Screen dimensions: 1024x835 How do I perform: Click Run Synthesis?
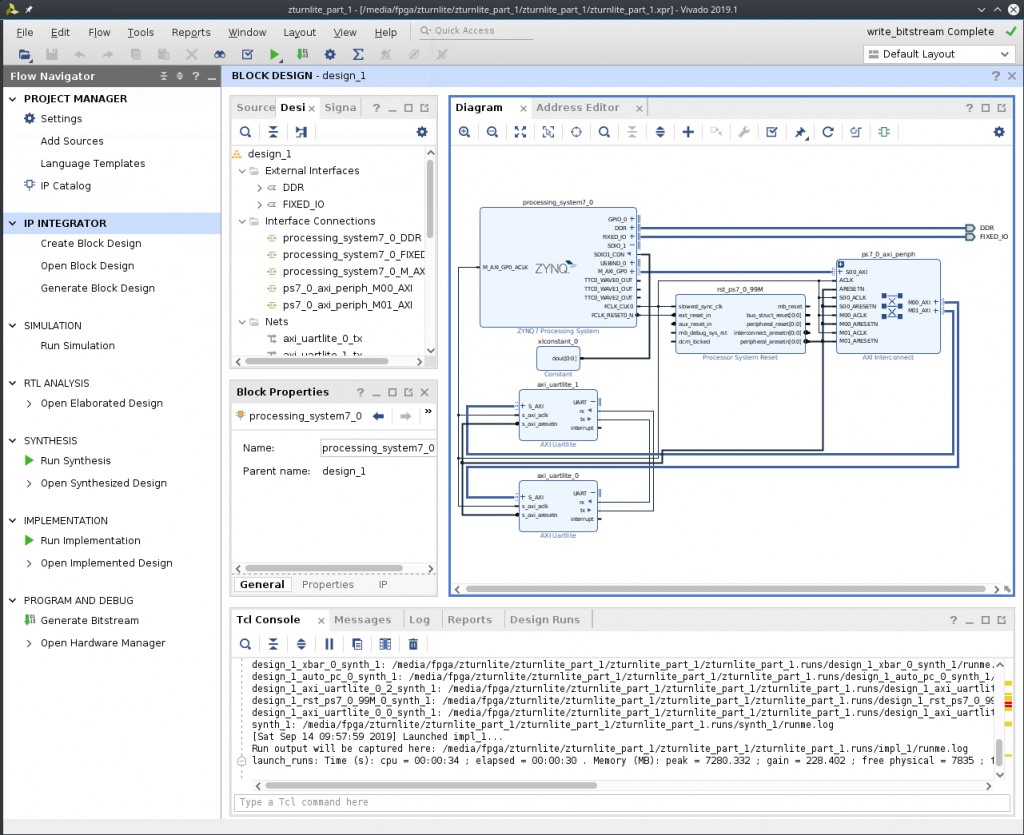pos(75,461)
